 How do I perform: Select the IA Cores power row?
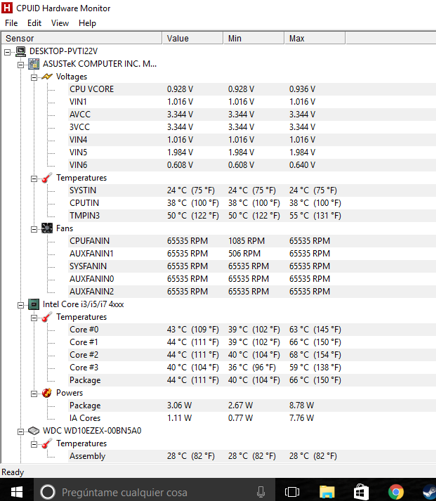pyautogui.click(x=252, y=418)
